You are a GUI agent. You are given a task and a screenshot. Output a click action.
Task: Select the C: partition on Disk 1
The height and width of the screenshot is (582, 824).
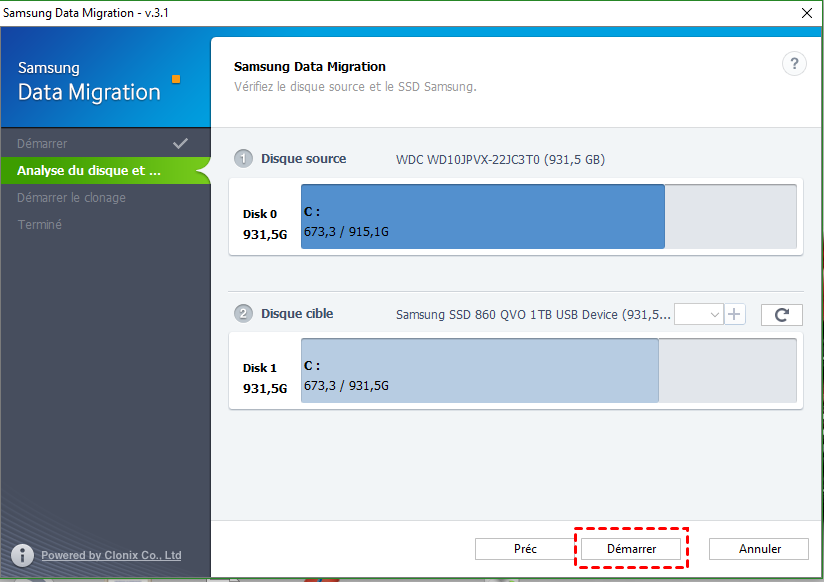pos(480,371)
